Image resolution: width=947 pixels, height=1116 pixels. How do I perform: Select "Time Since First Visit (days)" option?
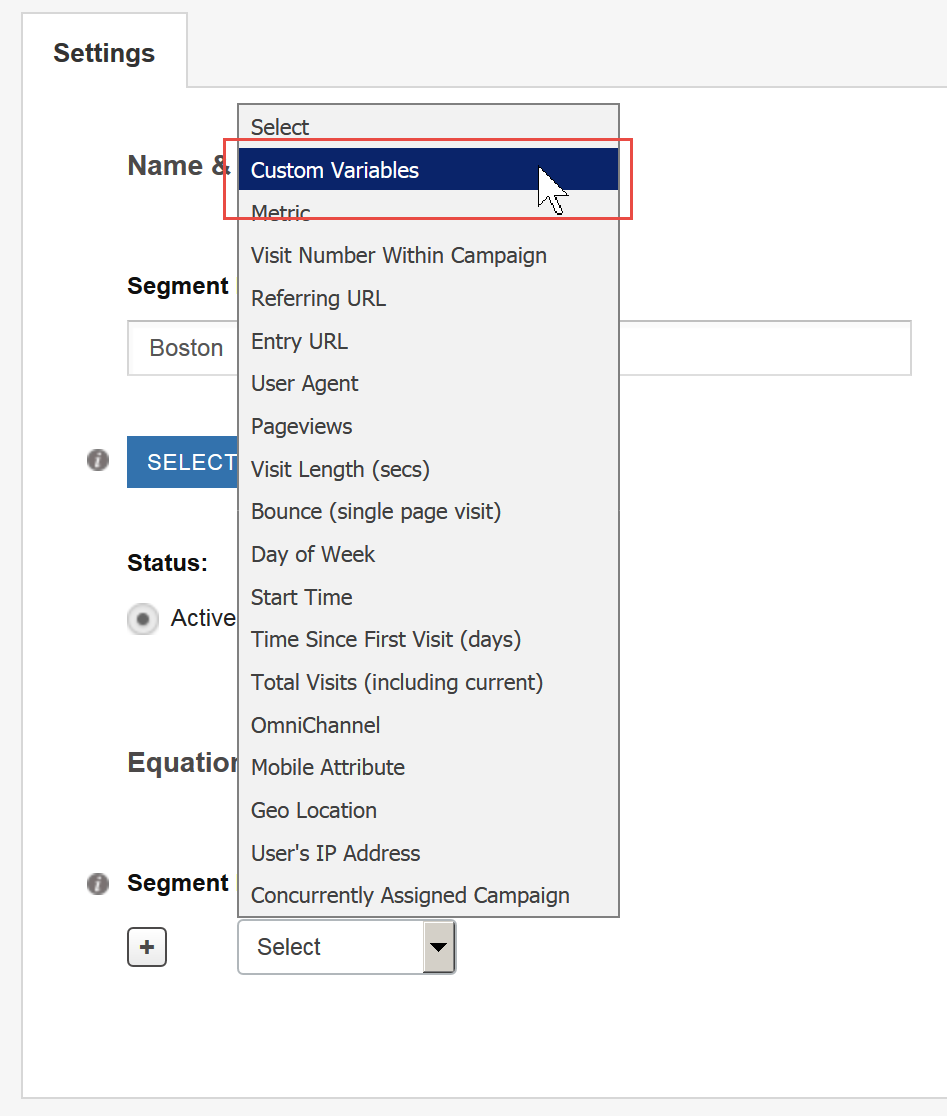coord(385,639)
